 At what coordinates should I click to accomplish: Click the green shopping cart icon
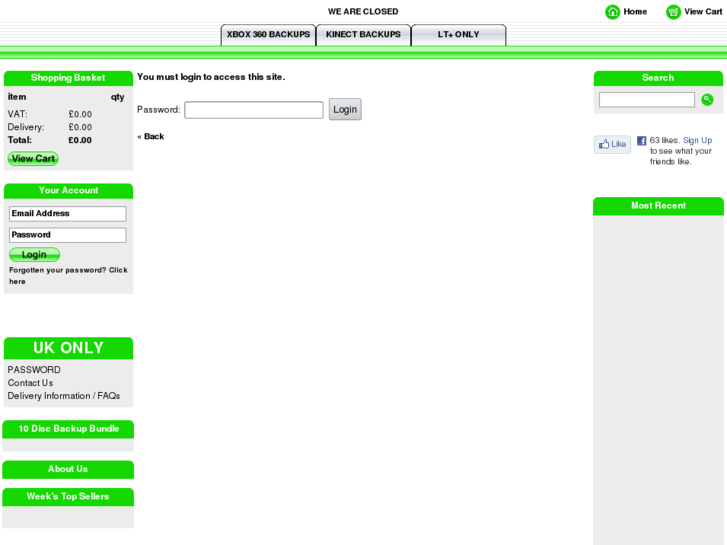(673, 12)
